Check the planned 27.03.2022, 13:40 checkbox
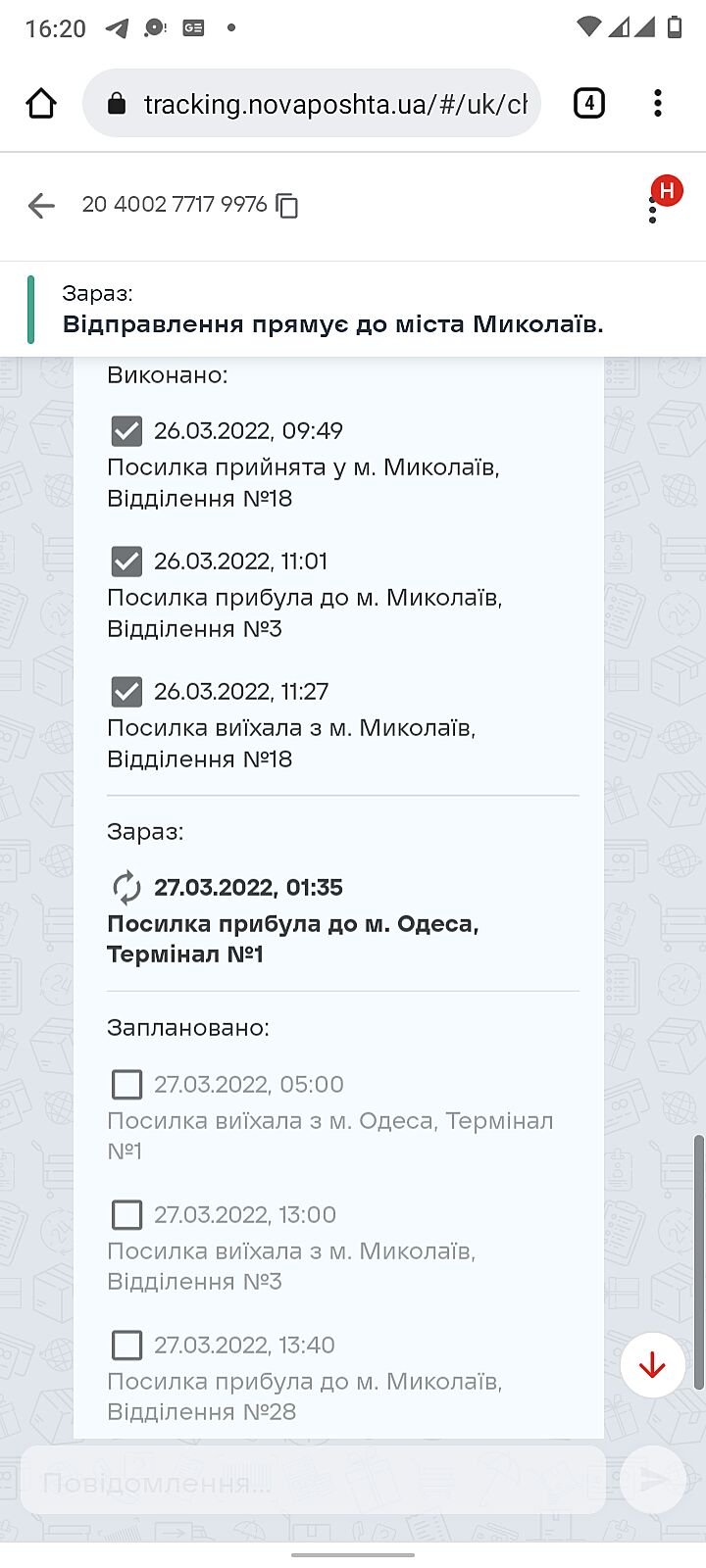 (x=126, y=1346)
